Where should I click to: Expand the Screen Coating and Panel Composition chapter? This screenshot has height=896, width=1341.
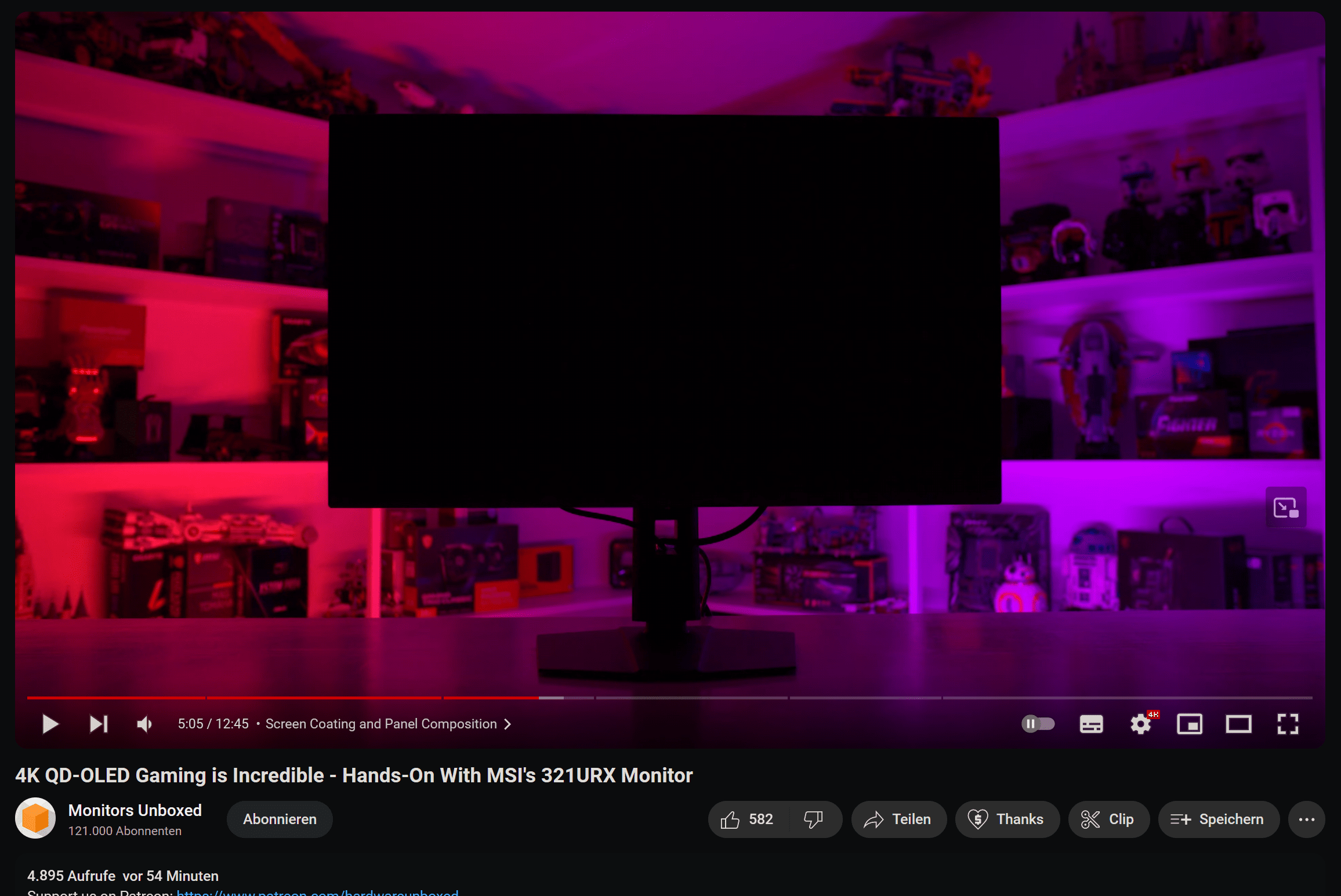388,724
